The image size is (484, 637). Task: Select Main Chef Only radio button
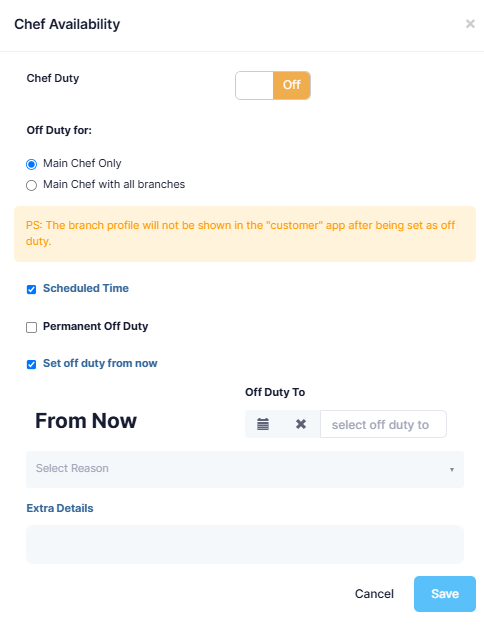[x=31, y=164]
